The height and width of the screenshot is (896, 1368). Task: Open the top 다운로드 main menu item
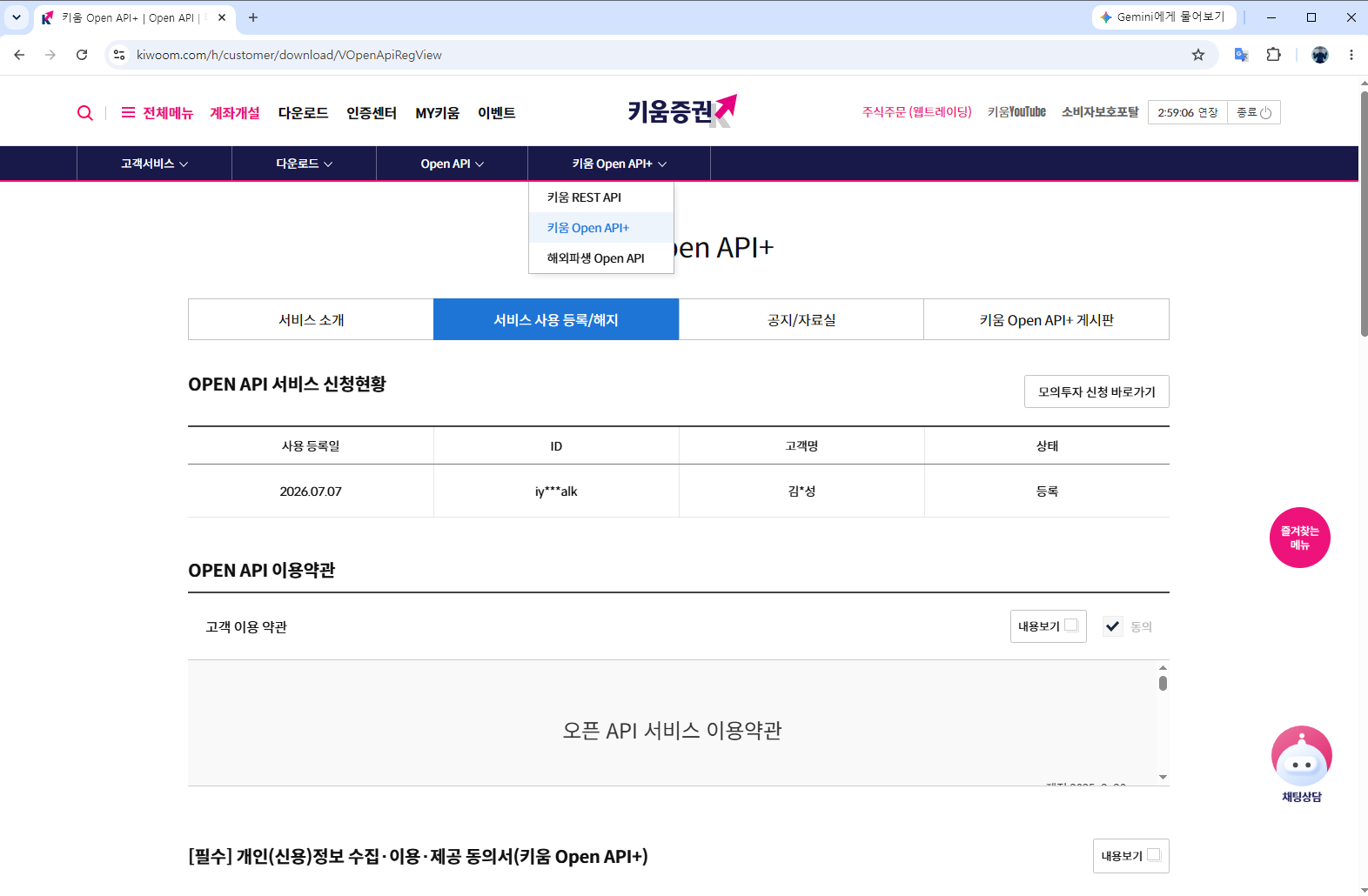[x=303, y=113]
